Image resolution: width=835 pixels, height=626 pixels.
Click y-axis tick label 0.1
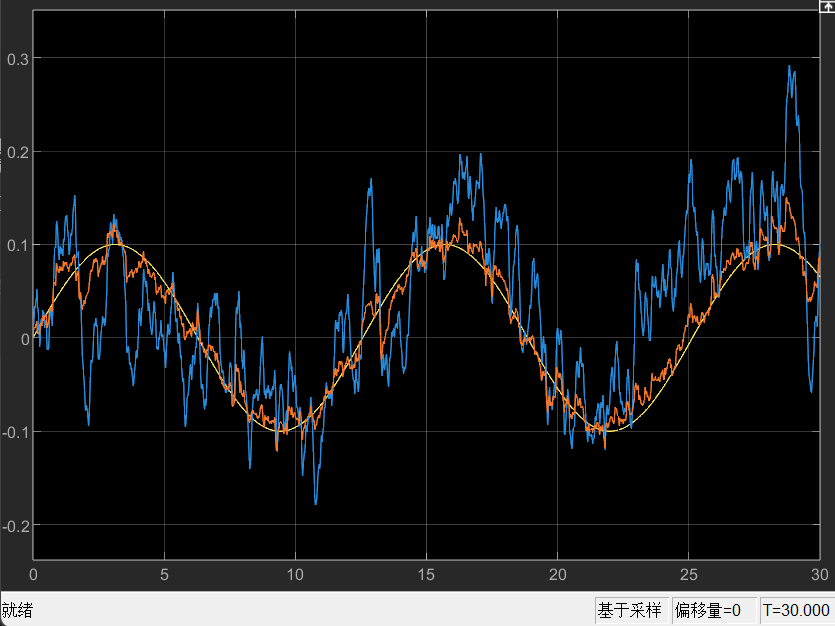[15, 245]
